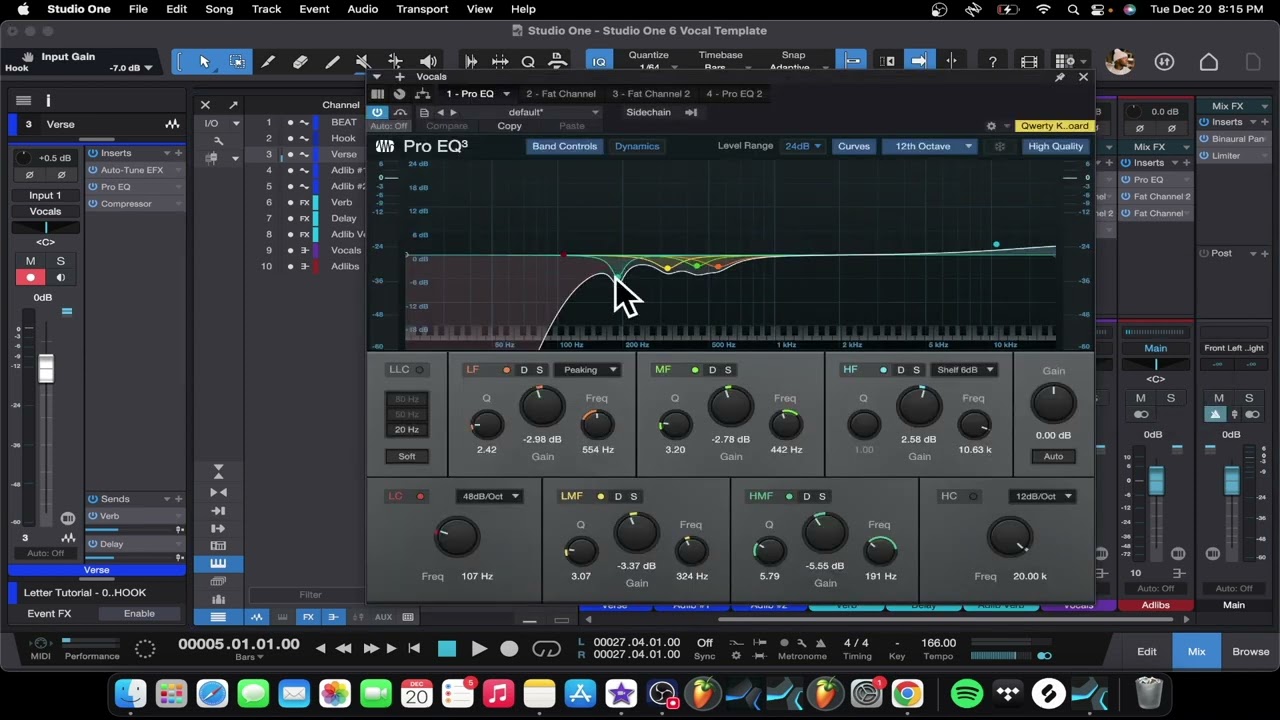Switch to the Browse view tab
Image resolution: width=1280 pixels, height=720 pixels.
point(1250,652)
